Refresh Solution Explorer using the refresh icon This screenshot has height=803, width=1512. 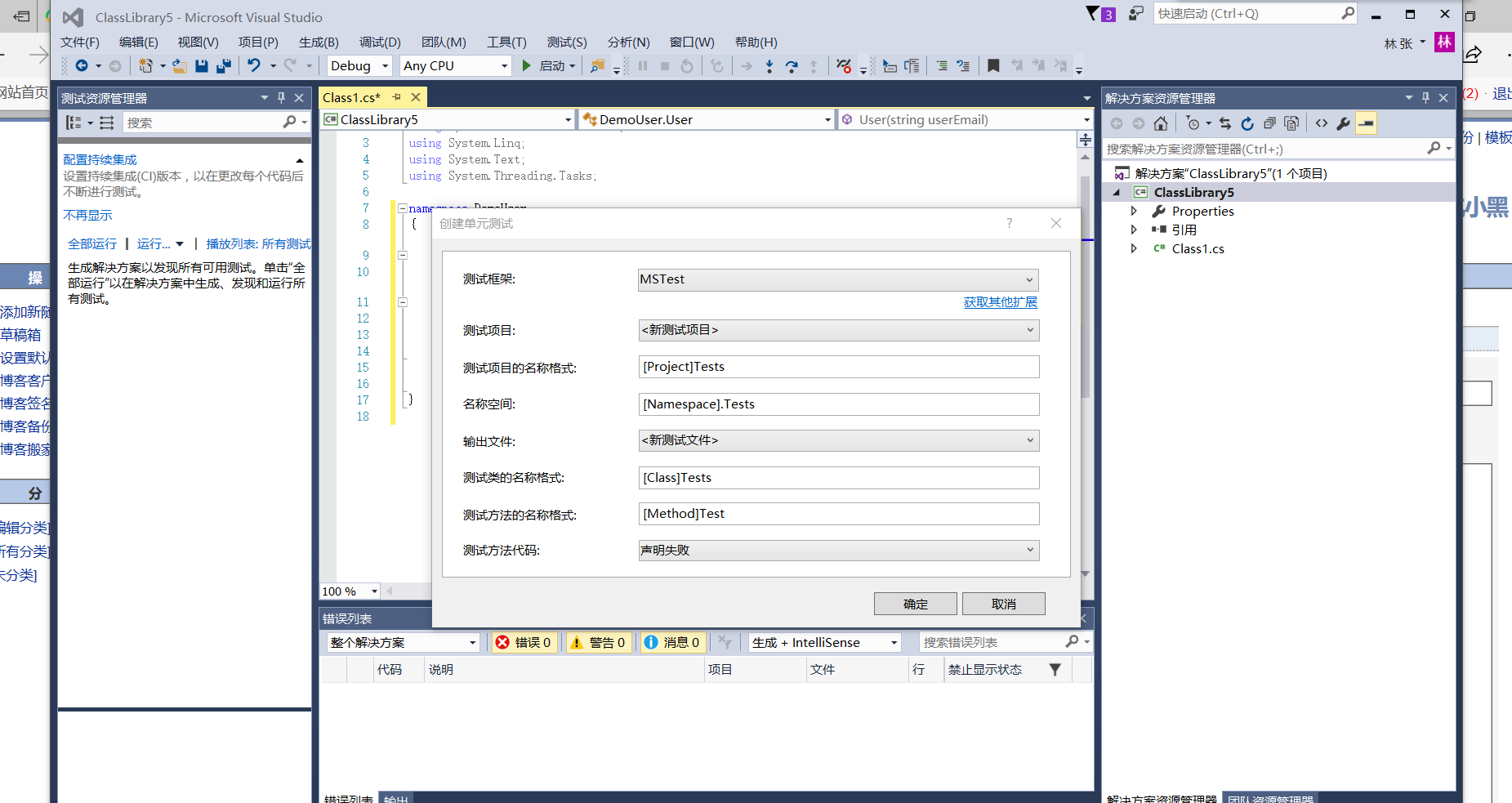[1247, 123]
